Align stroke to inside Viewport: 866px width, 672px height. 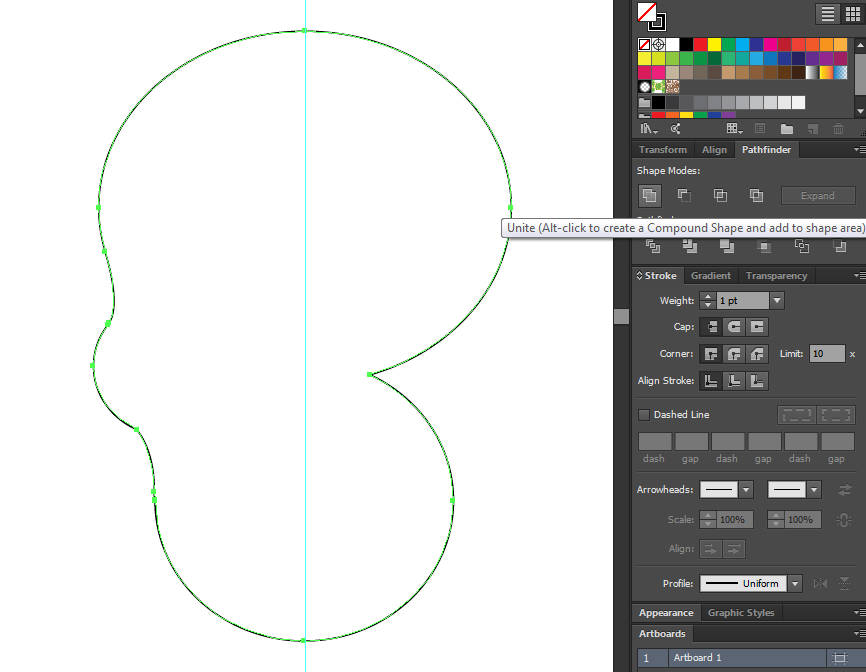click(734, 381)
